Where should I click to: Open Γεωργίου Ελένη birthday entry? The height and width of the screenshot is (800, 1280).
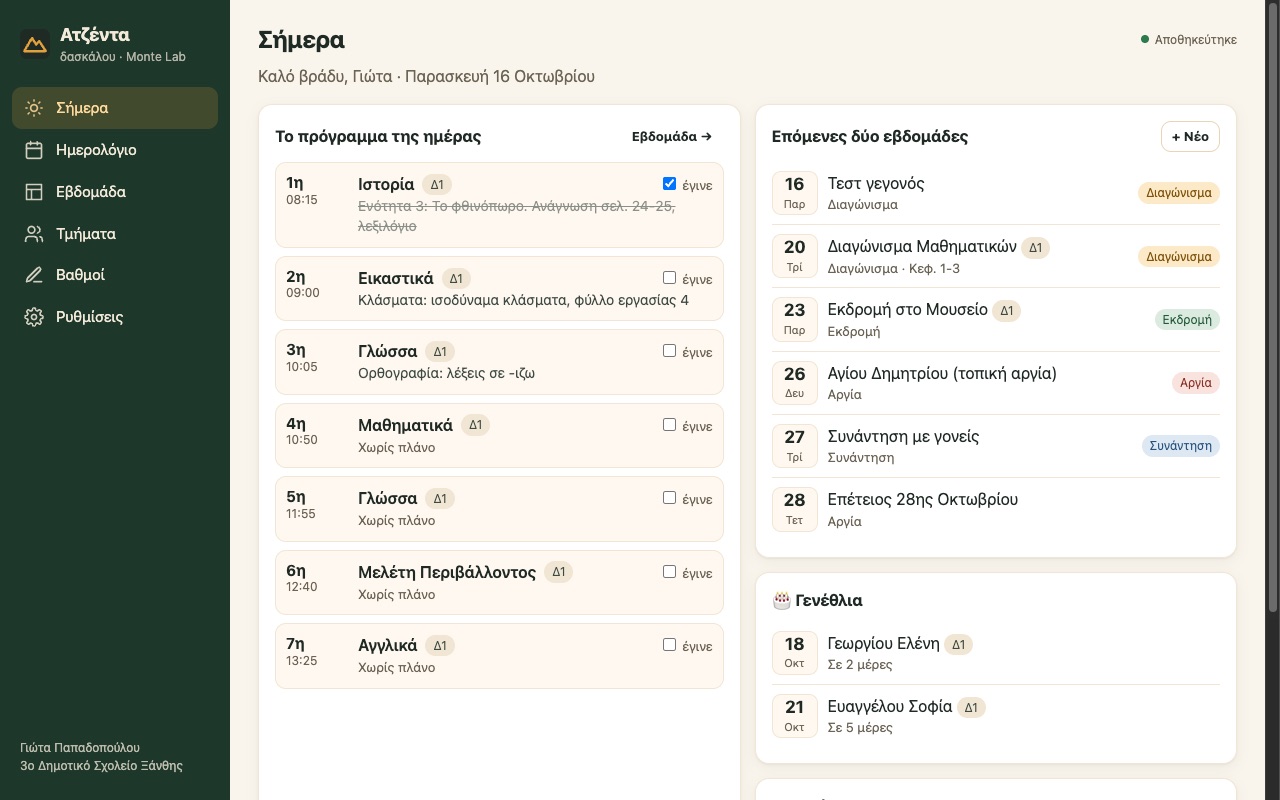[996, 653]
